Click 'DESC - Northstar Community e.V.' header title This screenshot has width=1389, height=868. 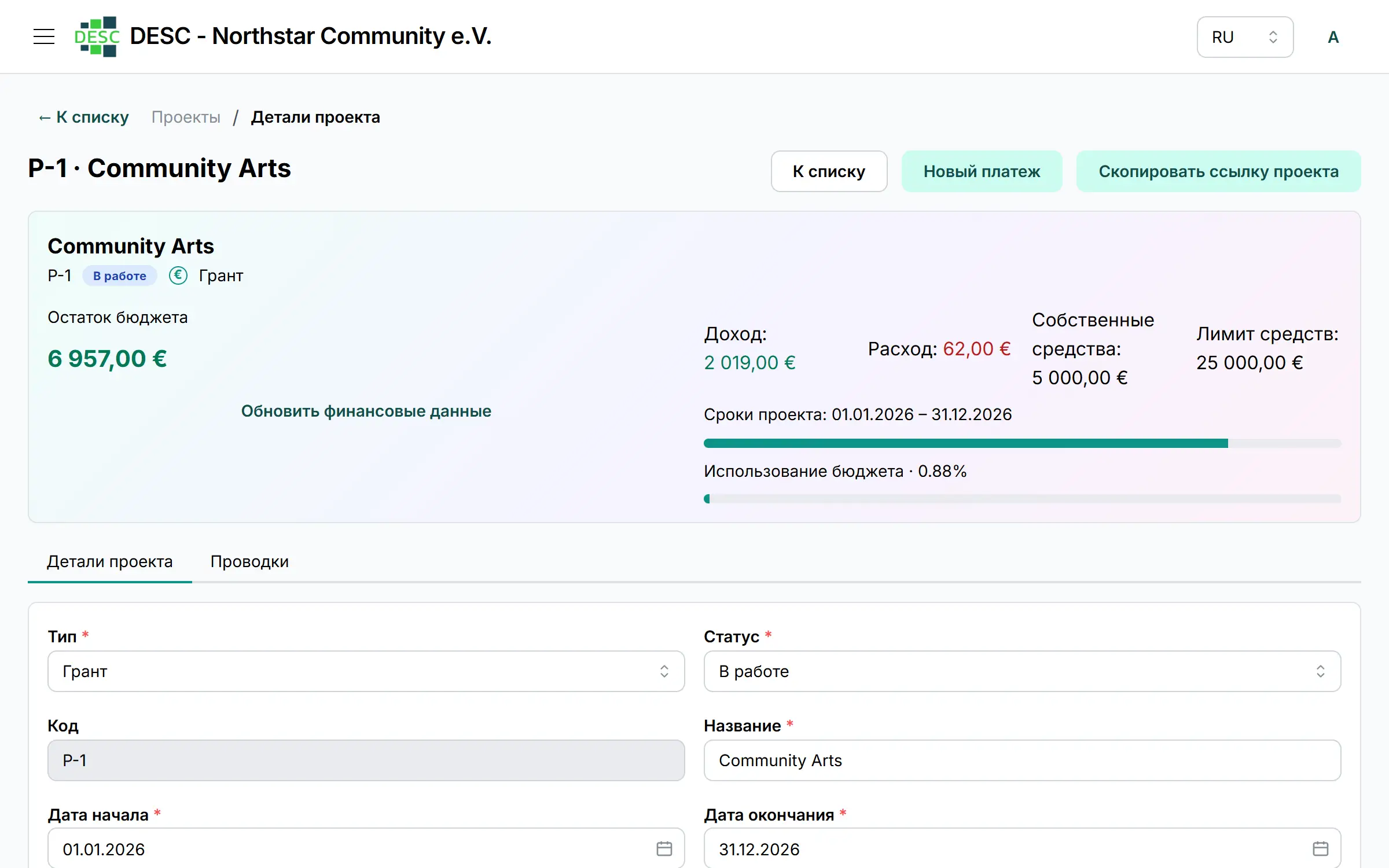coord(310,36)
